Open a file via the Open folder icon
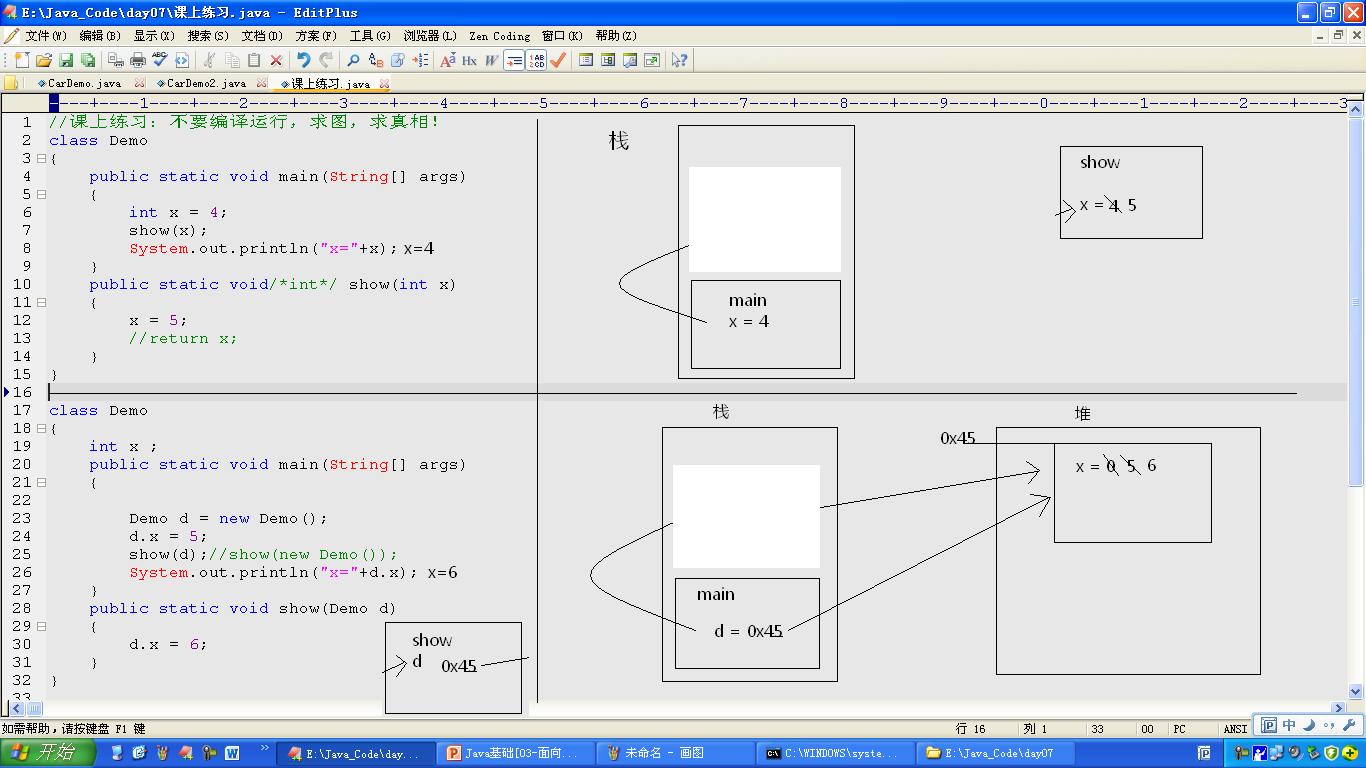The height and width of the screenshot is (768, 1366). pyautogui.click(x=44, y=60)
